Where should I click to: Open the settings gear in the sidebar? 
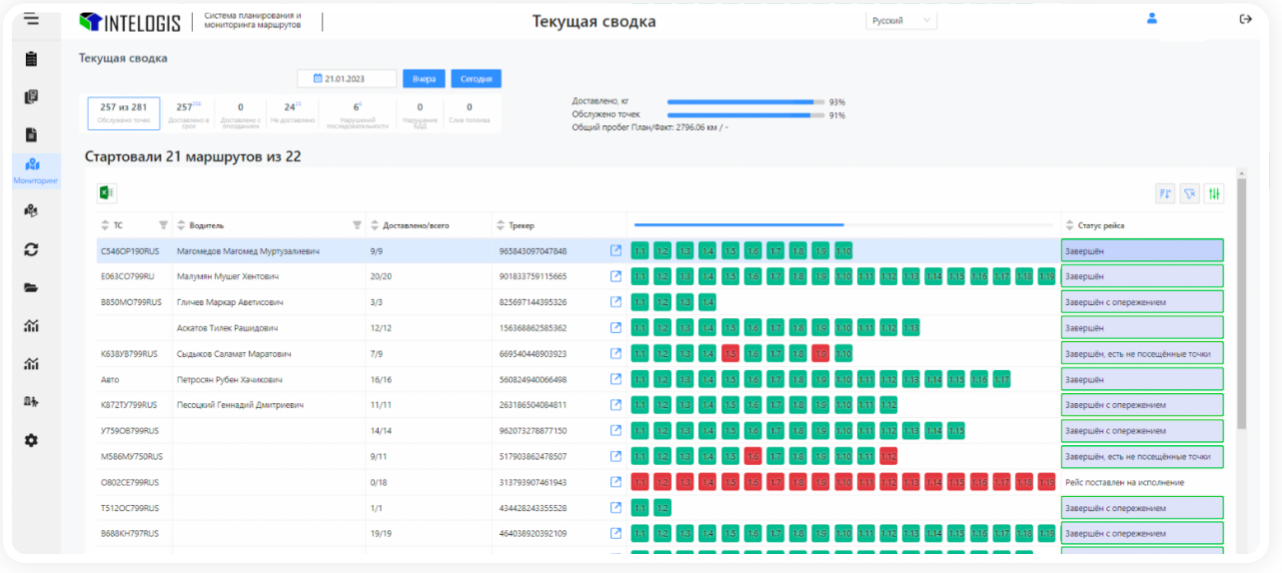pos(31,440)
